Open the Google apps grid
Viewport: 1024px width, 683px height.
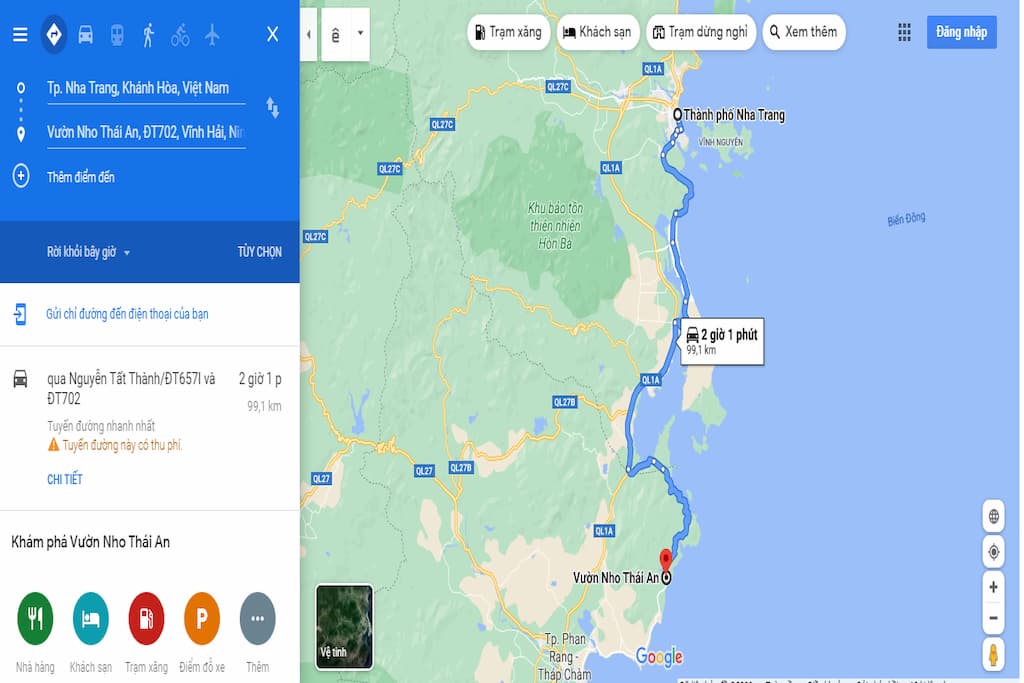click(x=904, y=32)
